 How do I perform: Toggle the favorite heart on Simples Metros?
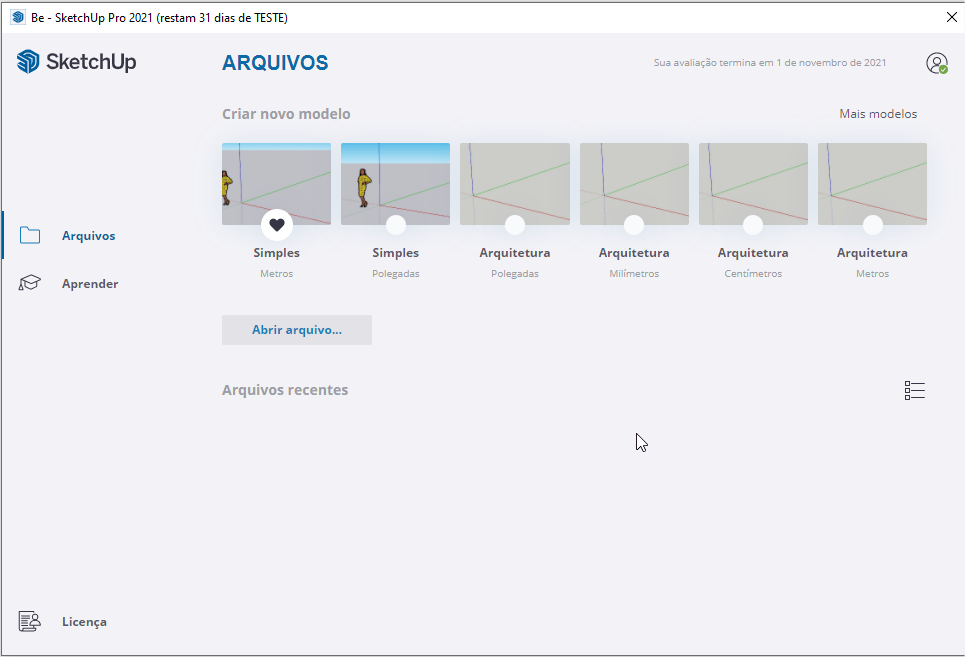click(276, 225)
